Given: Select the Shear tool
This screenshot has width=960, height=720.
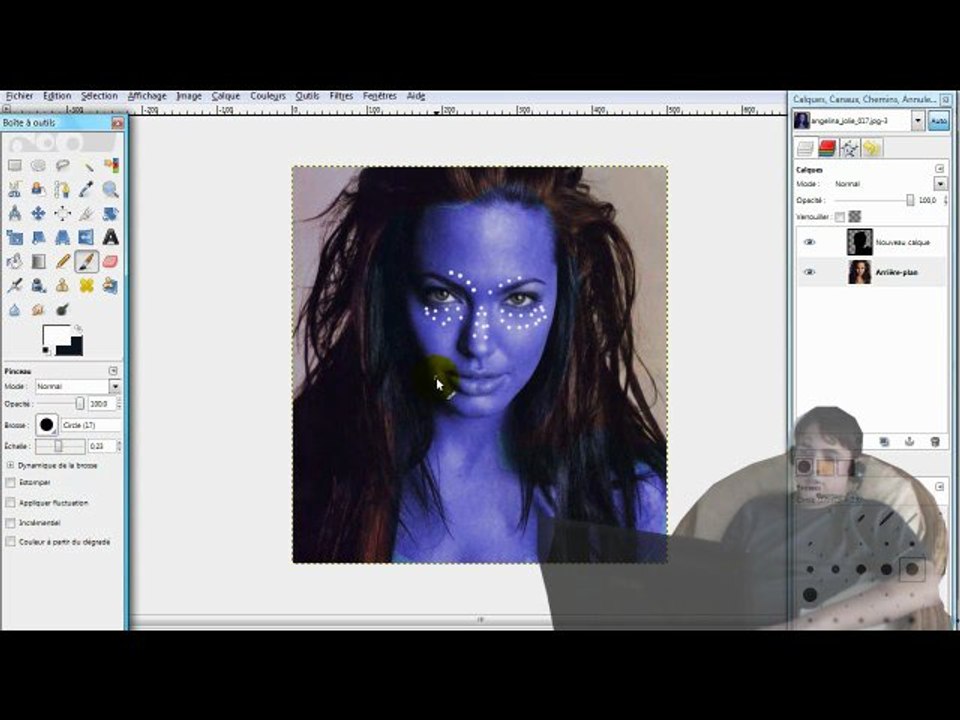Looking at the screenshot, I should [x=39, y=238].
